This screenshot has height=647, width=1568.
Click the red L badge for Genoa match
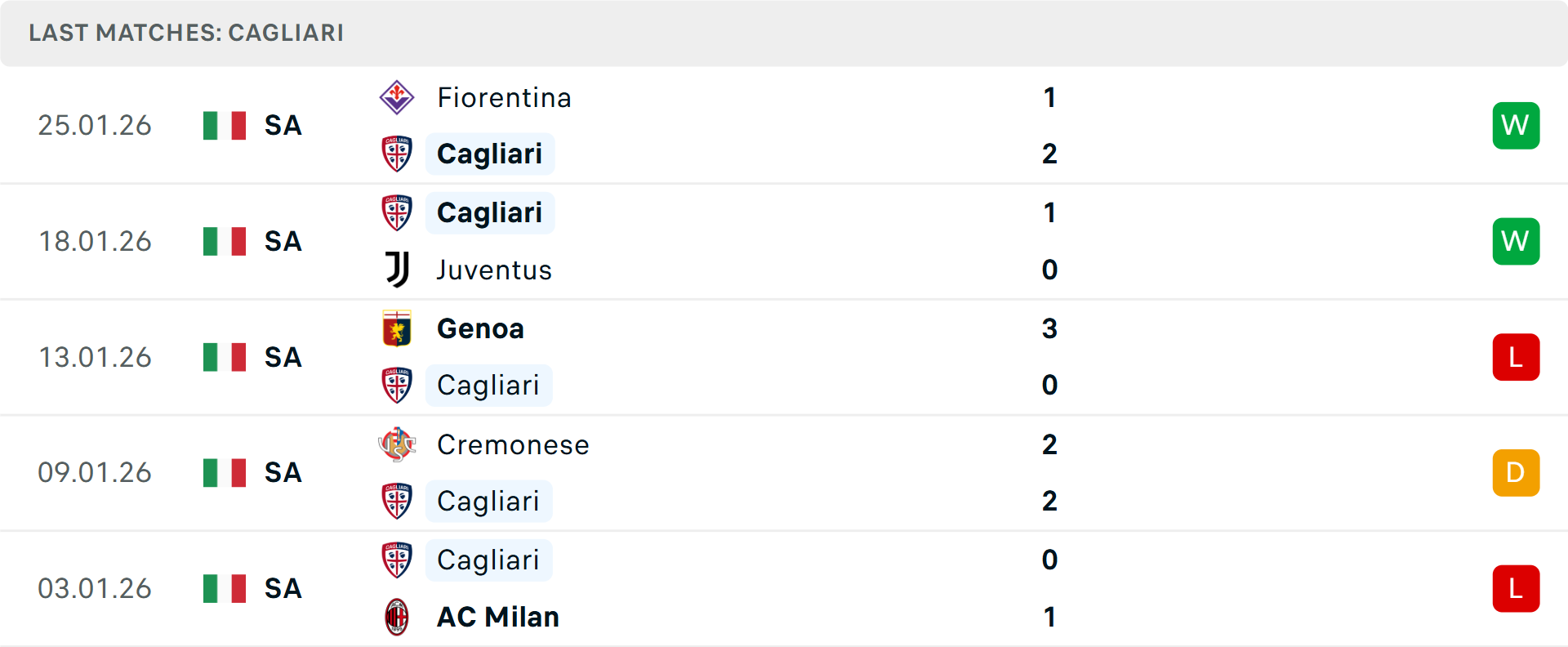[1516, 357]
